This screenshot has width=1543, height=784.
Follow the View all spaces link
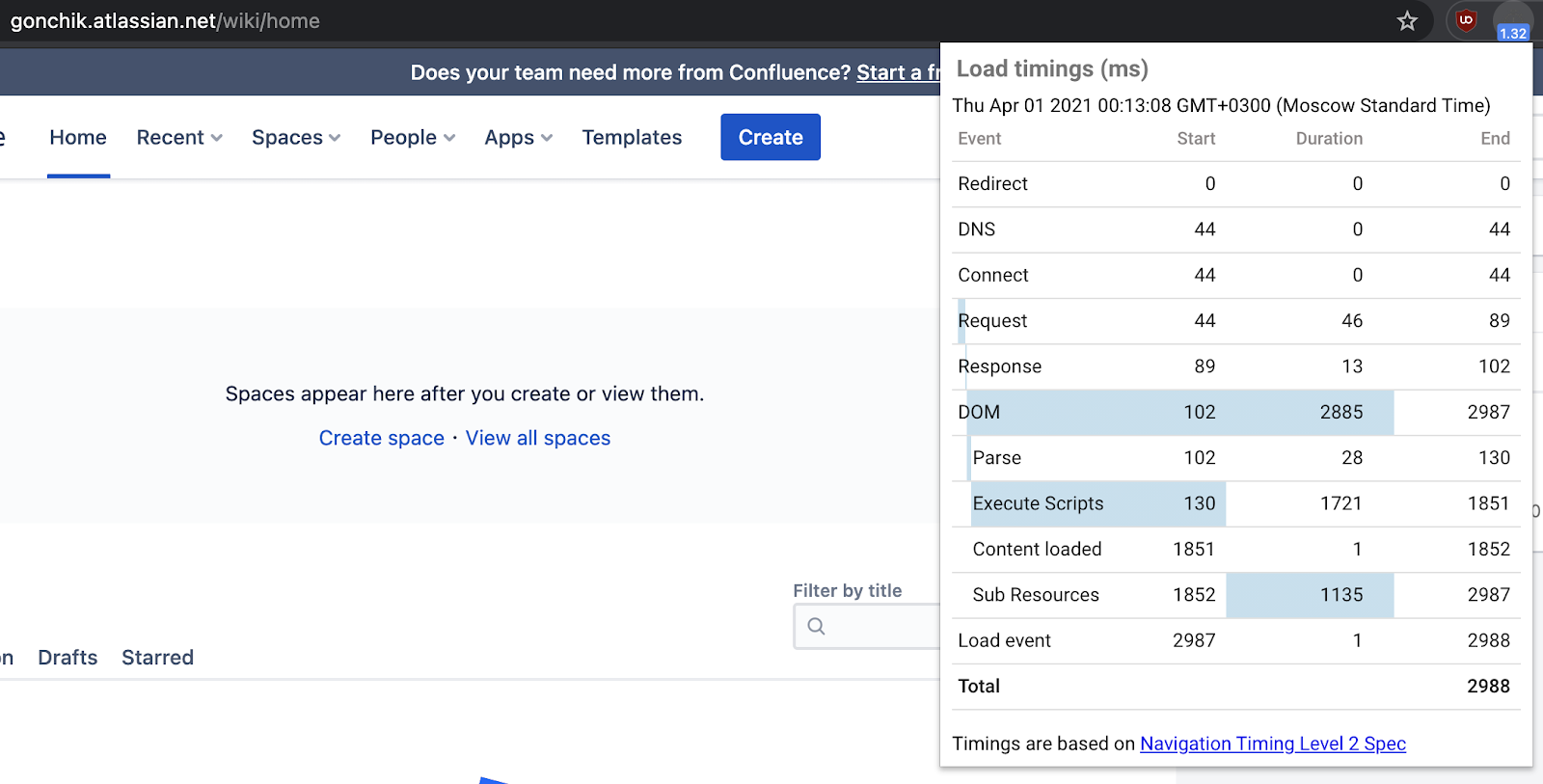coord(538,439)
